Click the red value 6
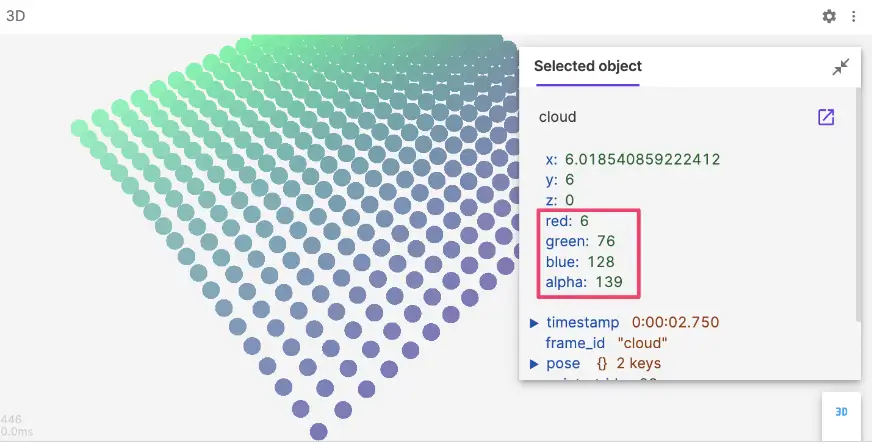Viewport: 872px width, 444px height. pyautogui.click(x=584, y=221)
